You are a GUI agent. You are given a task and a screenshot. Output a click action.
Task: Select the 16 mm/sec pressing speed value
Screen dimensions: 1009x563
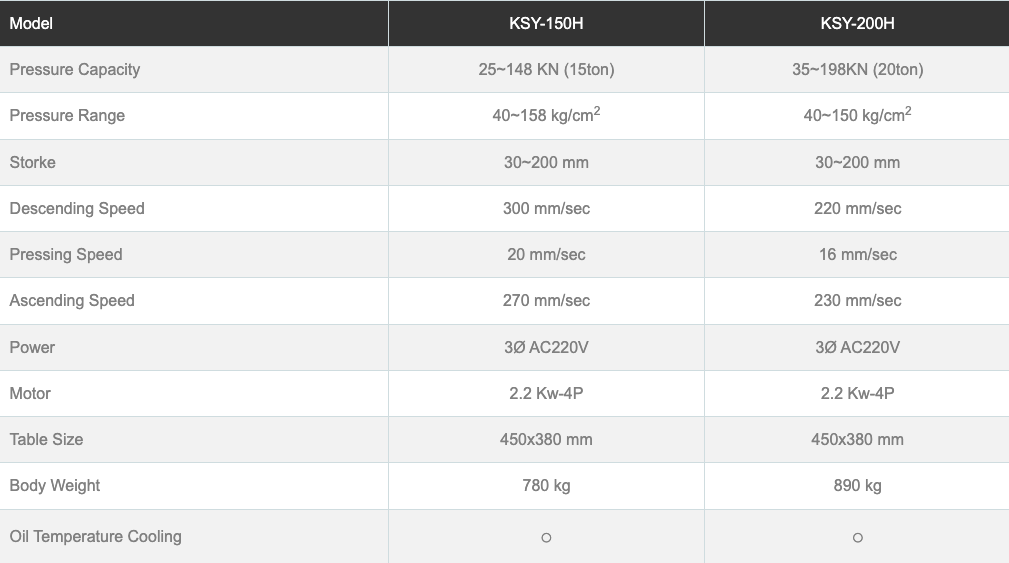(857, 254)
